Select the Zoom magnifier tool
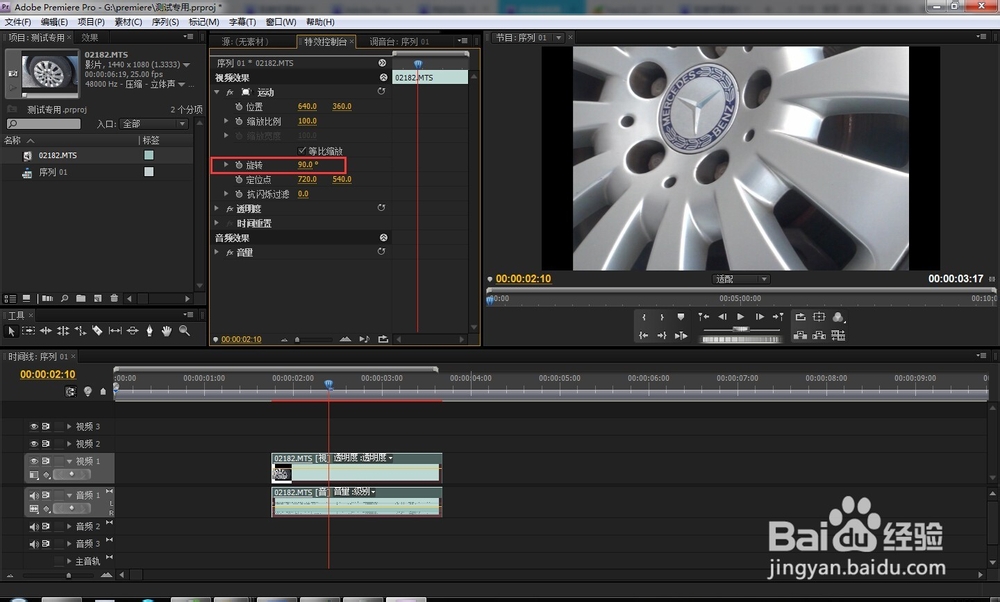This screenshot has height=602, width=1000. pyautogui.click(x=184, y=330)
